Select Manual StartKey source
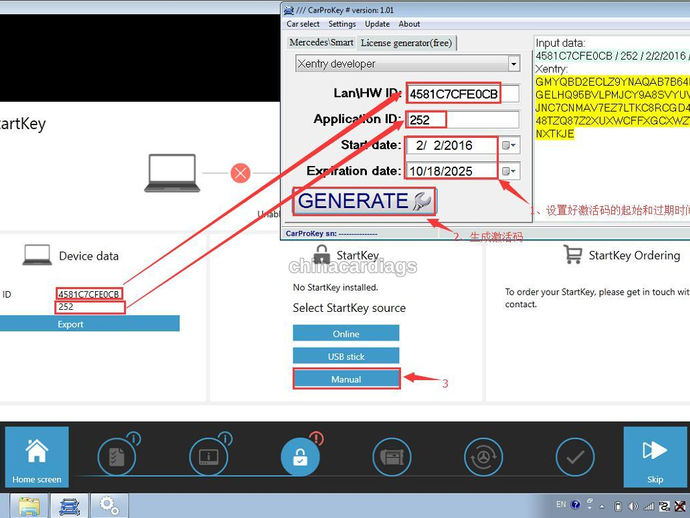This screenshot has width=690, height=518. (x=346, y=379)
